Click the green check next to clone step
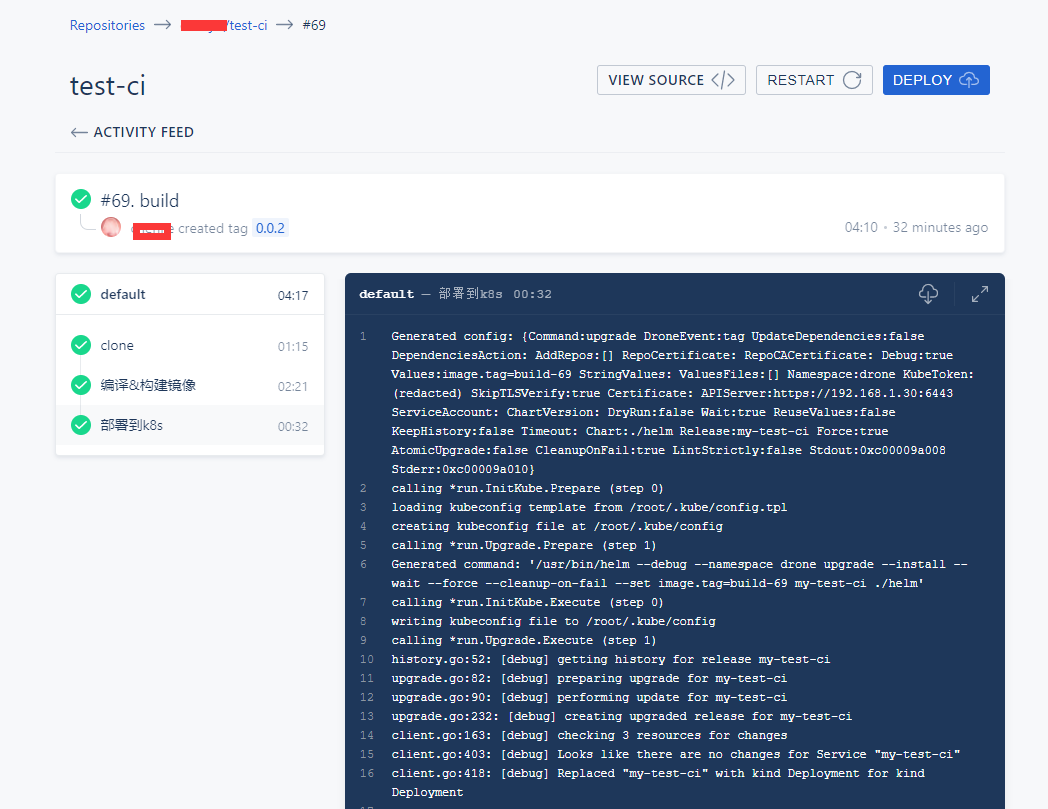 (x=81, y=345)
